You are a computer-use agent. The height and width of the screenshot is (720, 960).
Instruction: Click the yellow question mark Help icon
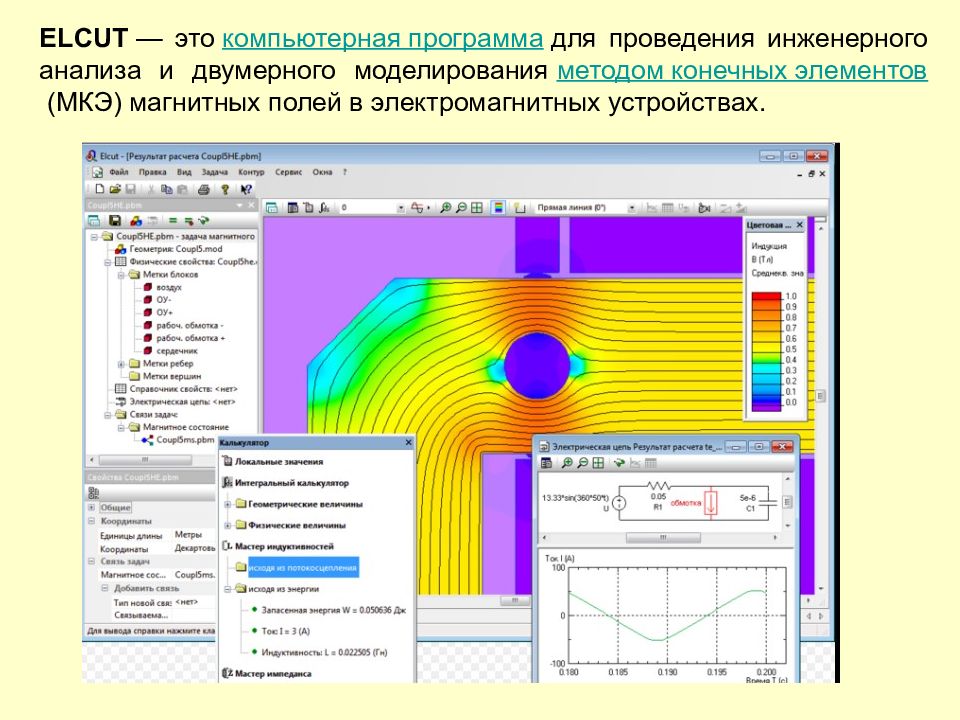(225, 189)
